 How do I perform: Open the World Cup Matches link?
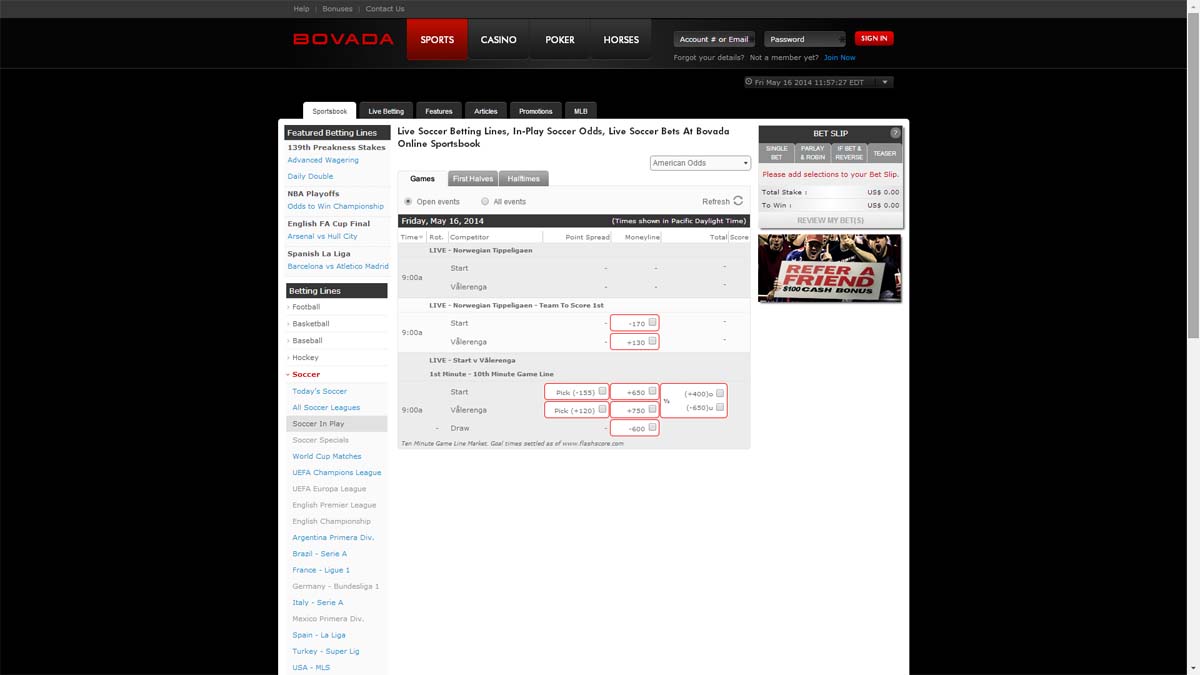pos(327,456)
